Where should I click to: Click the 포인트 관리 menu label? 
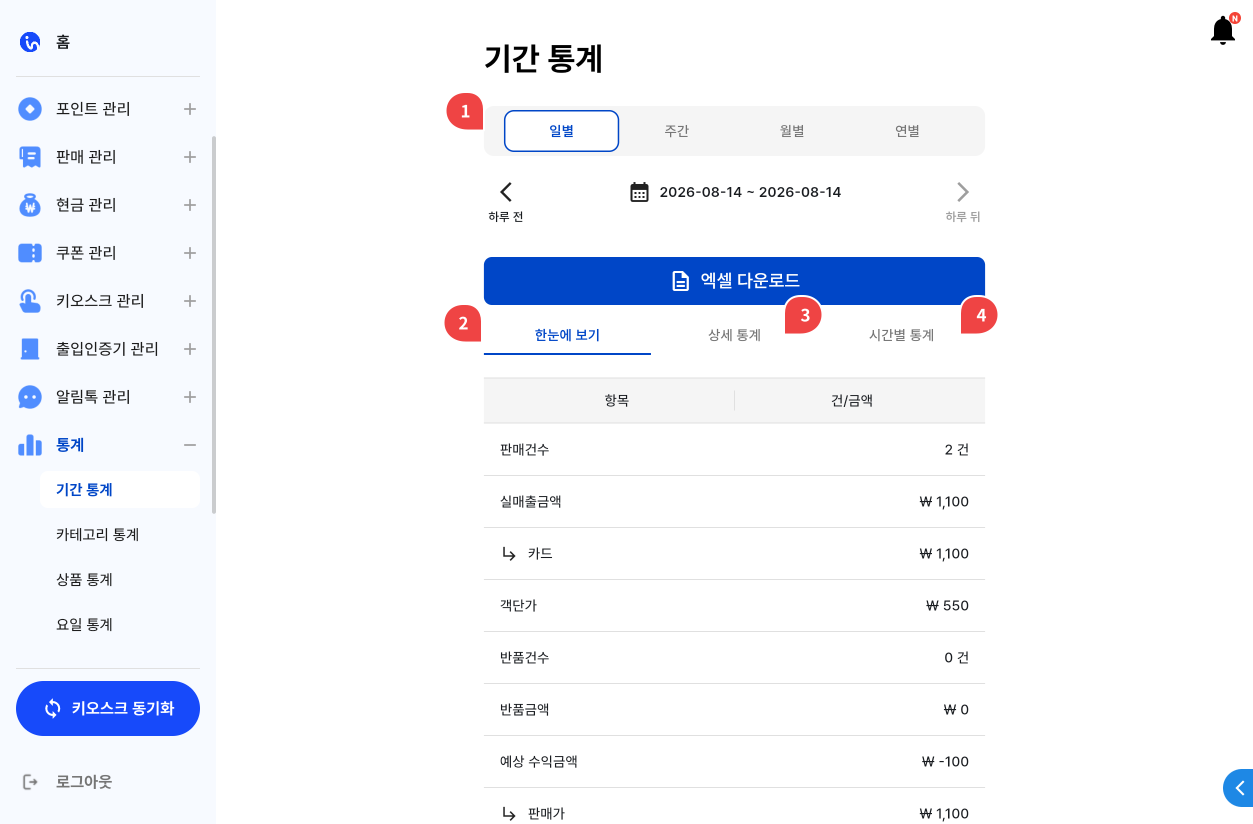(93, 109)
